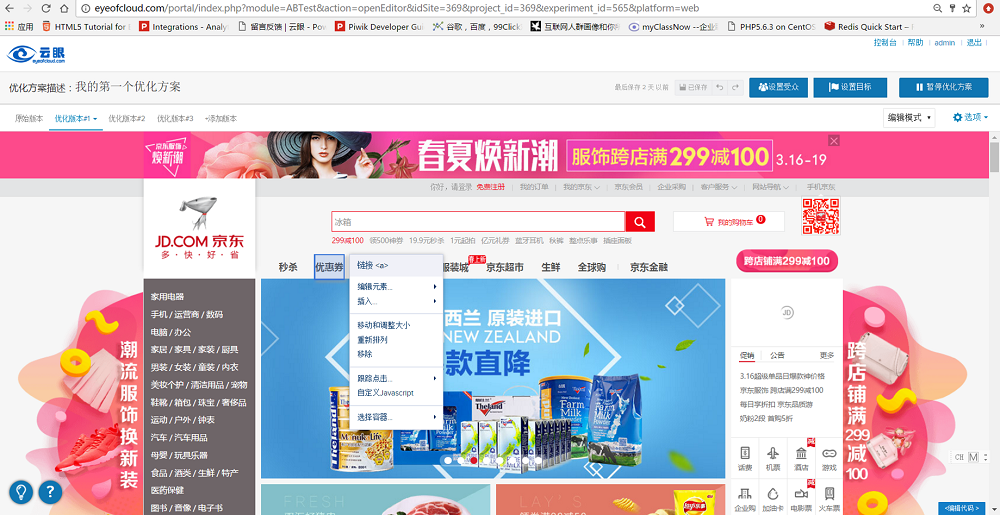
Task: Click the 控制台 link
Action: [885, 43]
